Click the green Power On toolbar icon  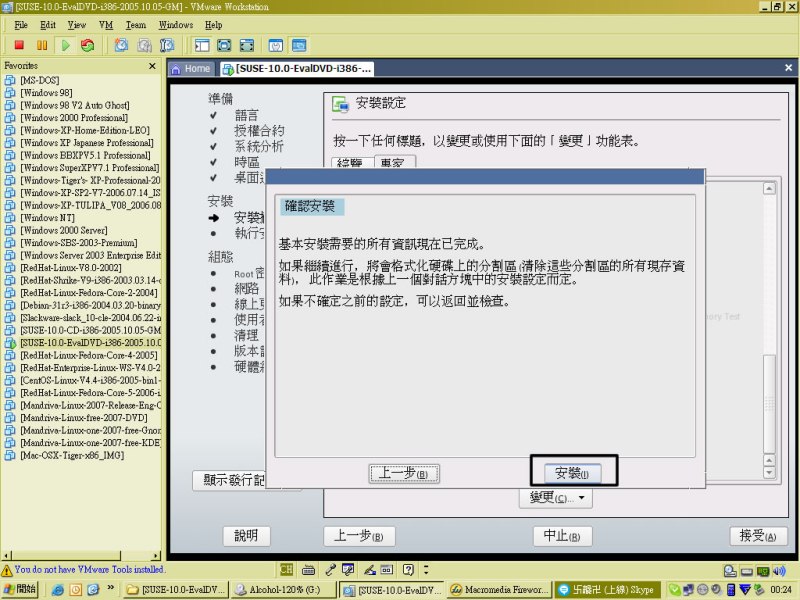tap(65, 45)
